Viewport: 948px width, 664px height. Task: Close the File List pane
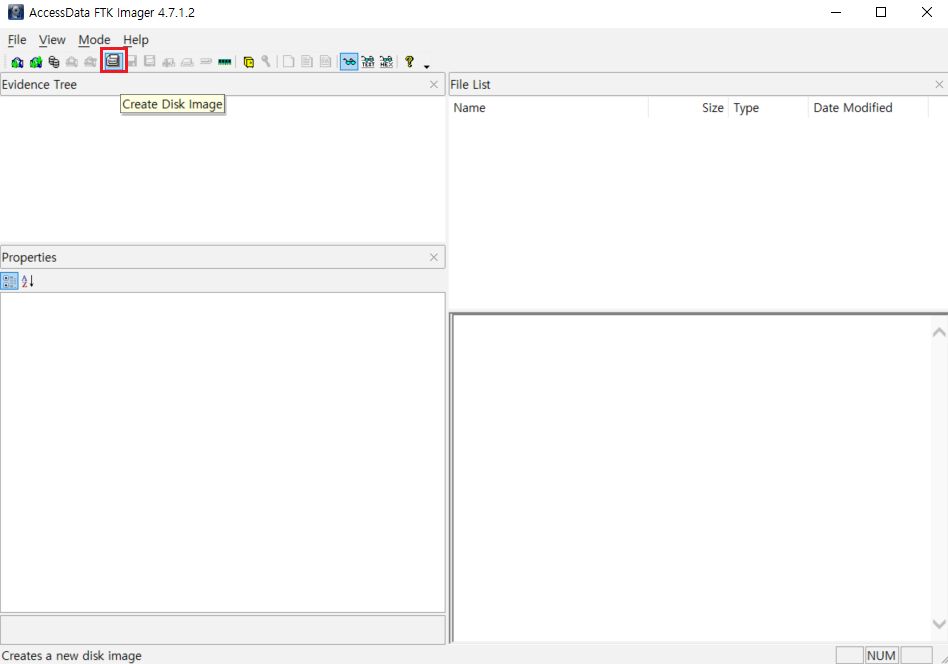[x=939, y=85]
